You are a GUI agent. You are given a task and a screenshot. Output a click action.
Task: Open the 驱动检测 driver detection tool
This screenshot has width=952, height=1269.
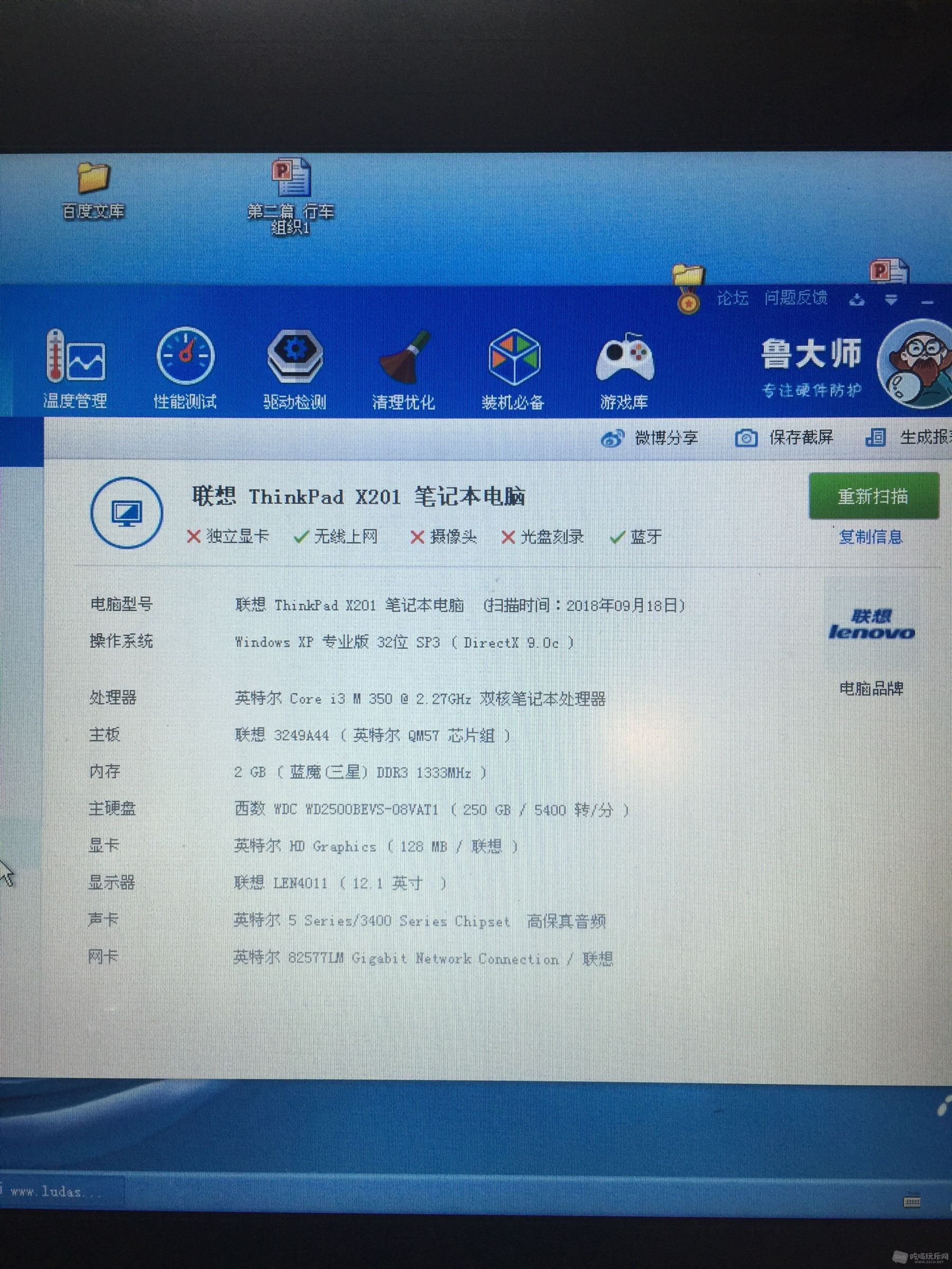(x=294, y=369)
